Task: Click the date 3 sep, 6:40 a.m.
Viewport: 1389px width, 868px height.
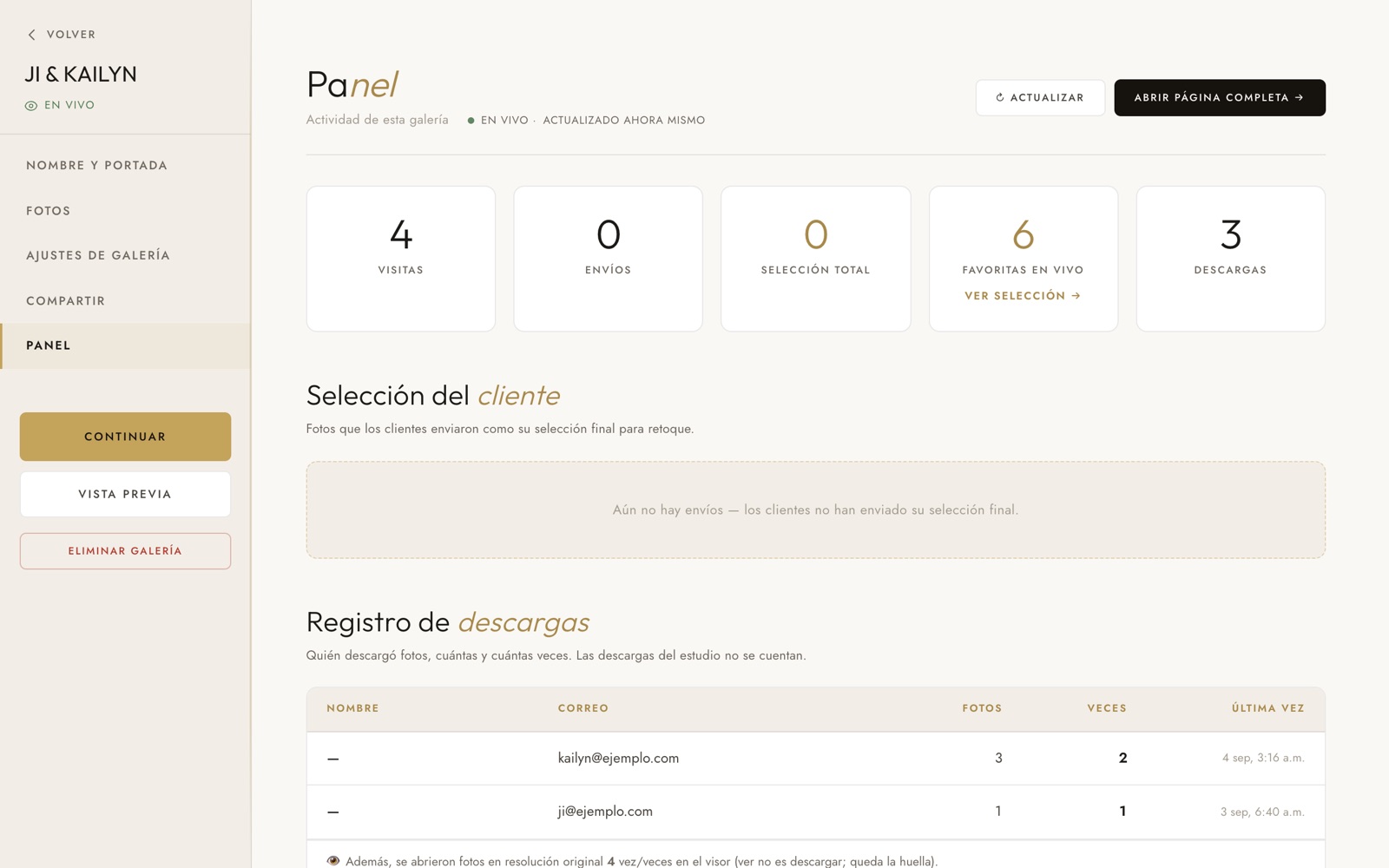Action: 1262,812
